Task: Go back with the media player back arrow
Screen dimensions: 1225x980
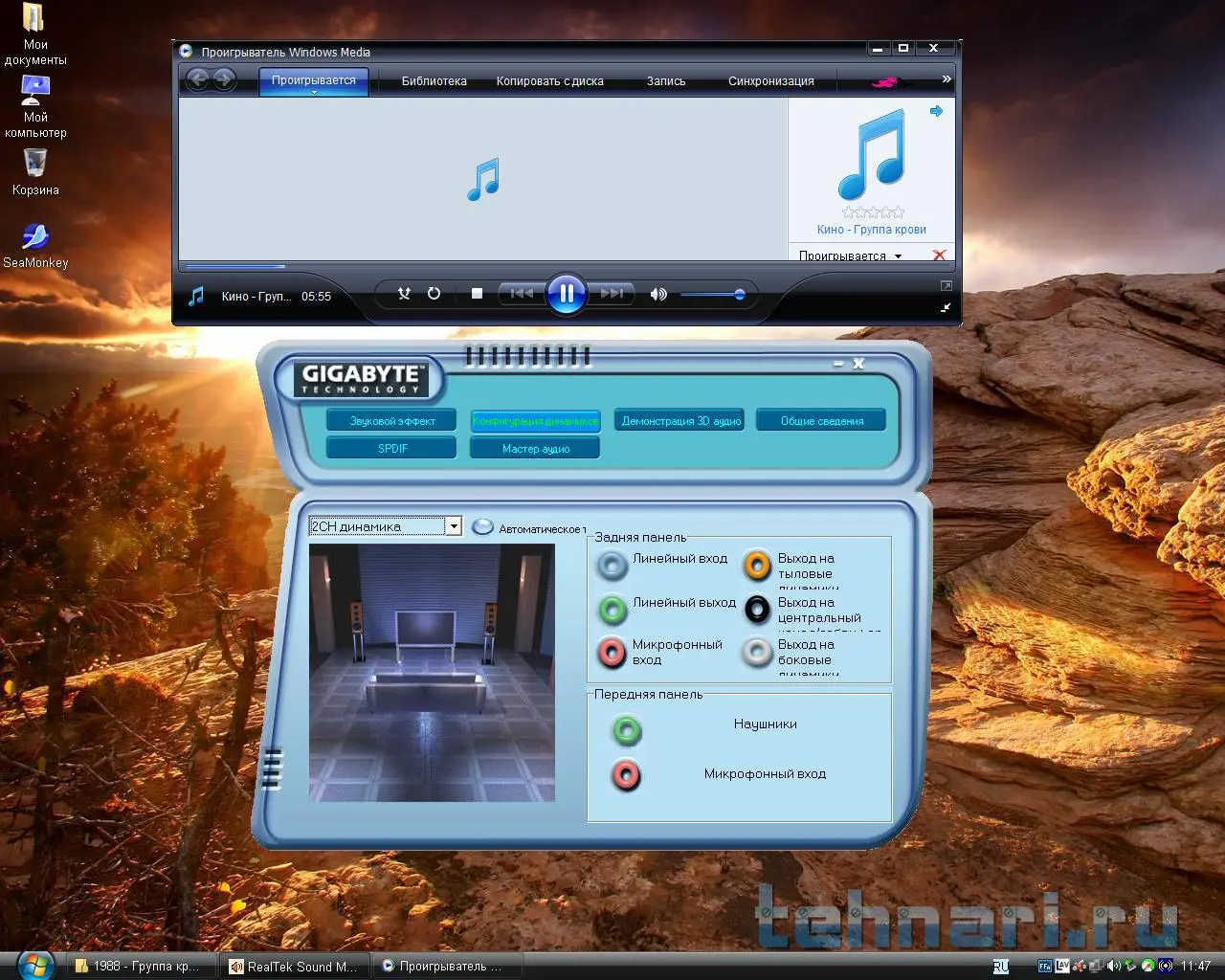Action: [198, 79]
